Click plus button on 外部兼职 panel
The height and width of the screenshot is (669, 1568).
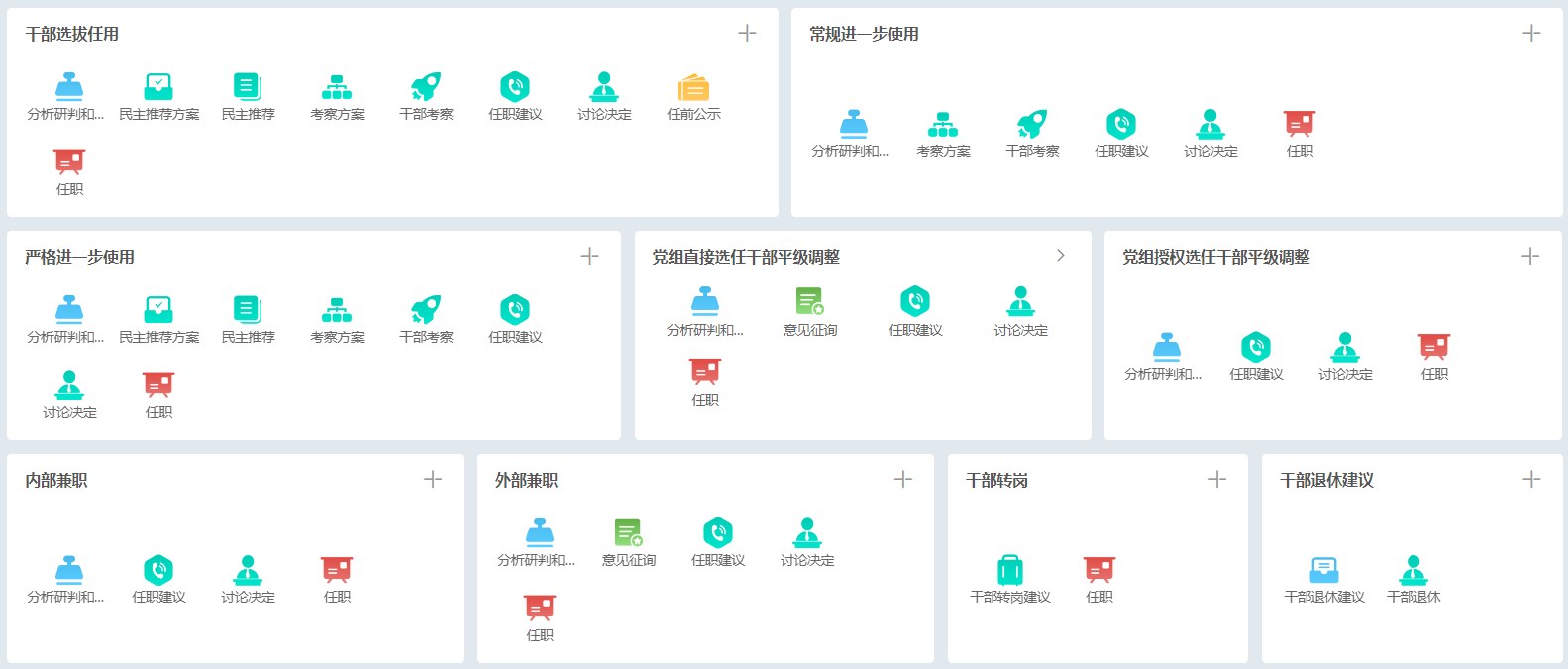tap(903, 479)
